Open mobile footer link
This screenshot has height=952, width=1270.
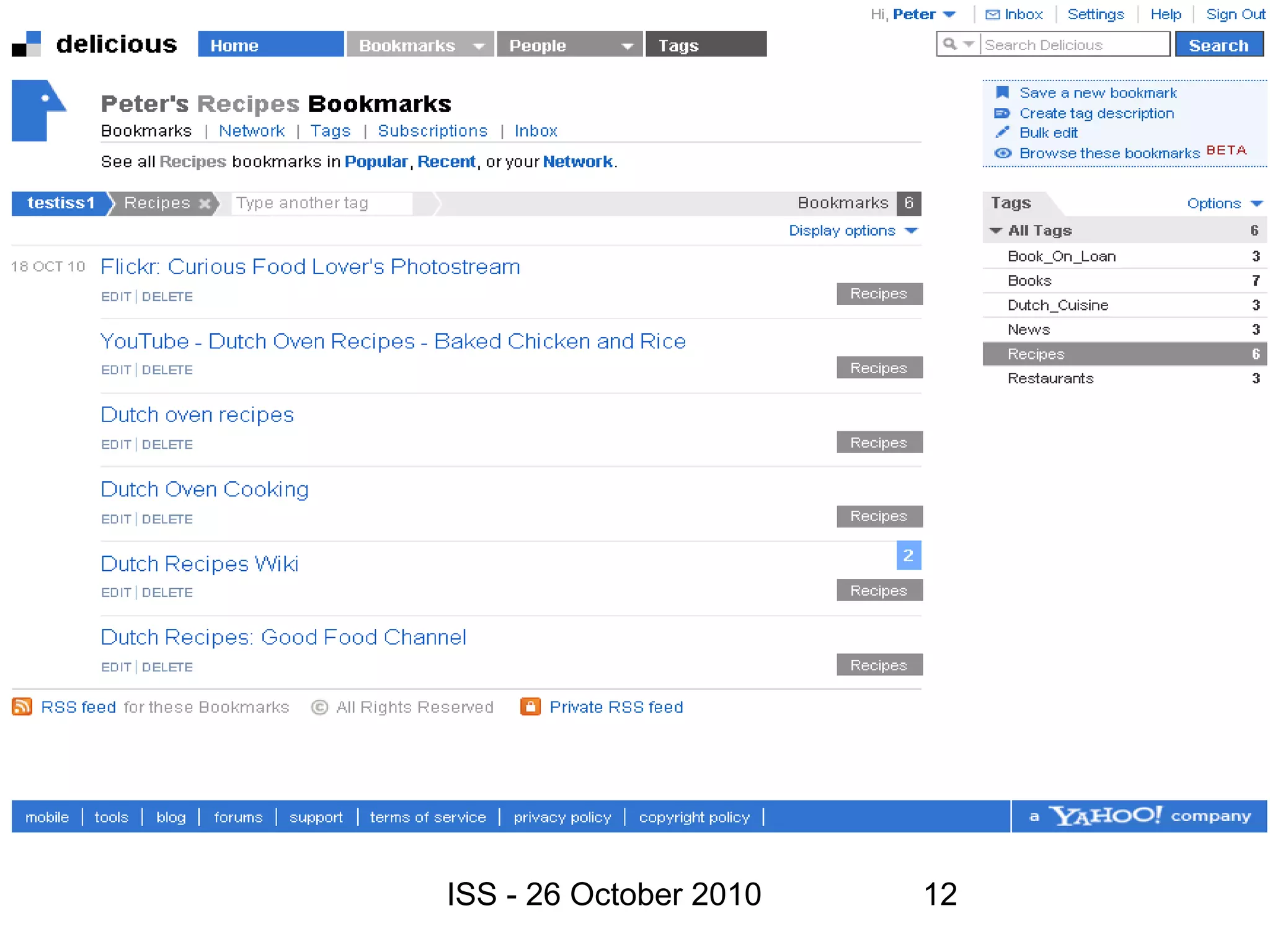47,817
